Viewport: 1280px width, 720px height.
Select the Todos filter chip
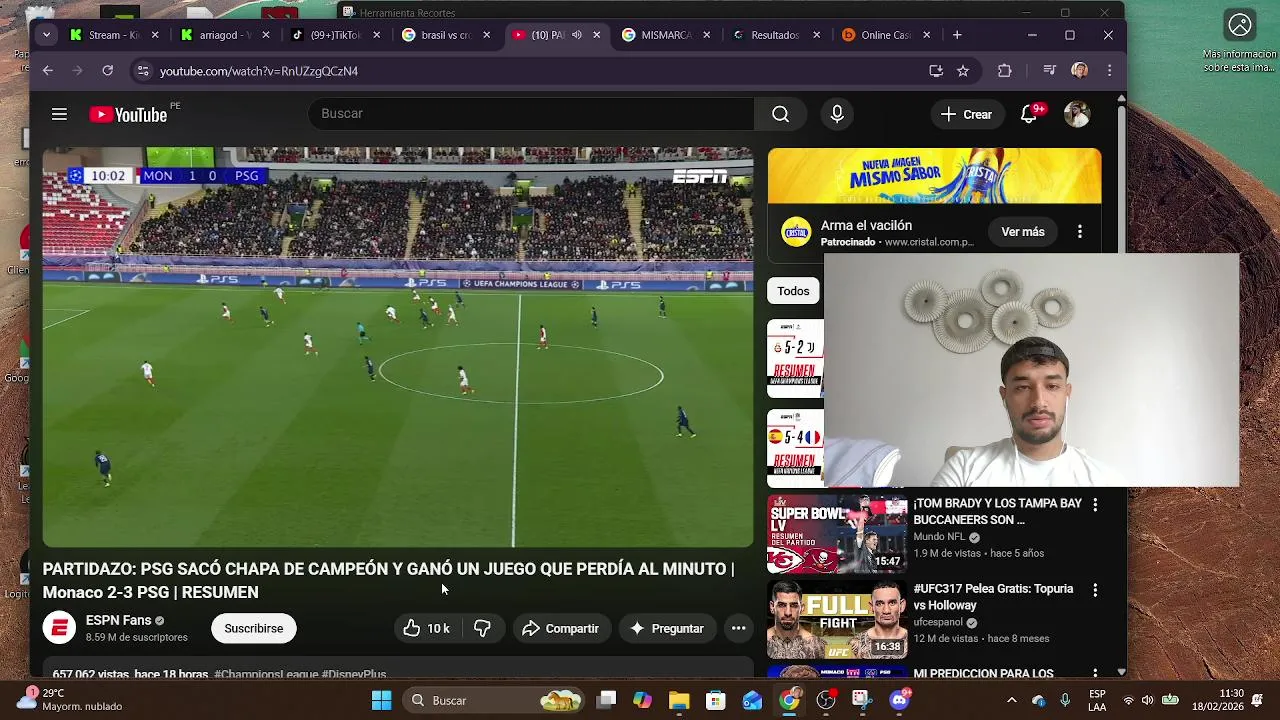click(x=793, y=291)
